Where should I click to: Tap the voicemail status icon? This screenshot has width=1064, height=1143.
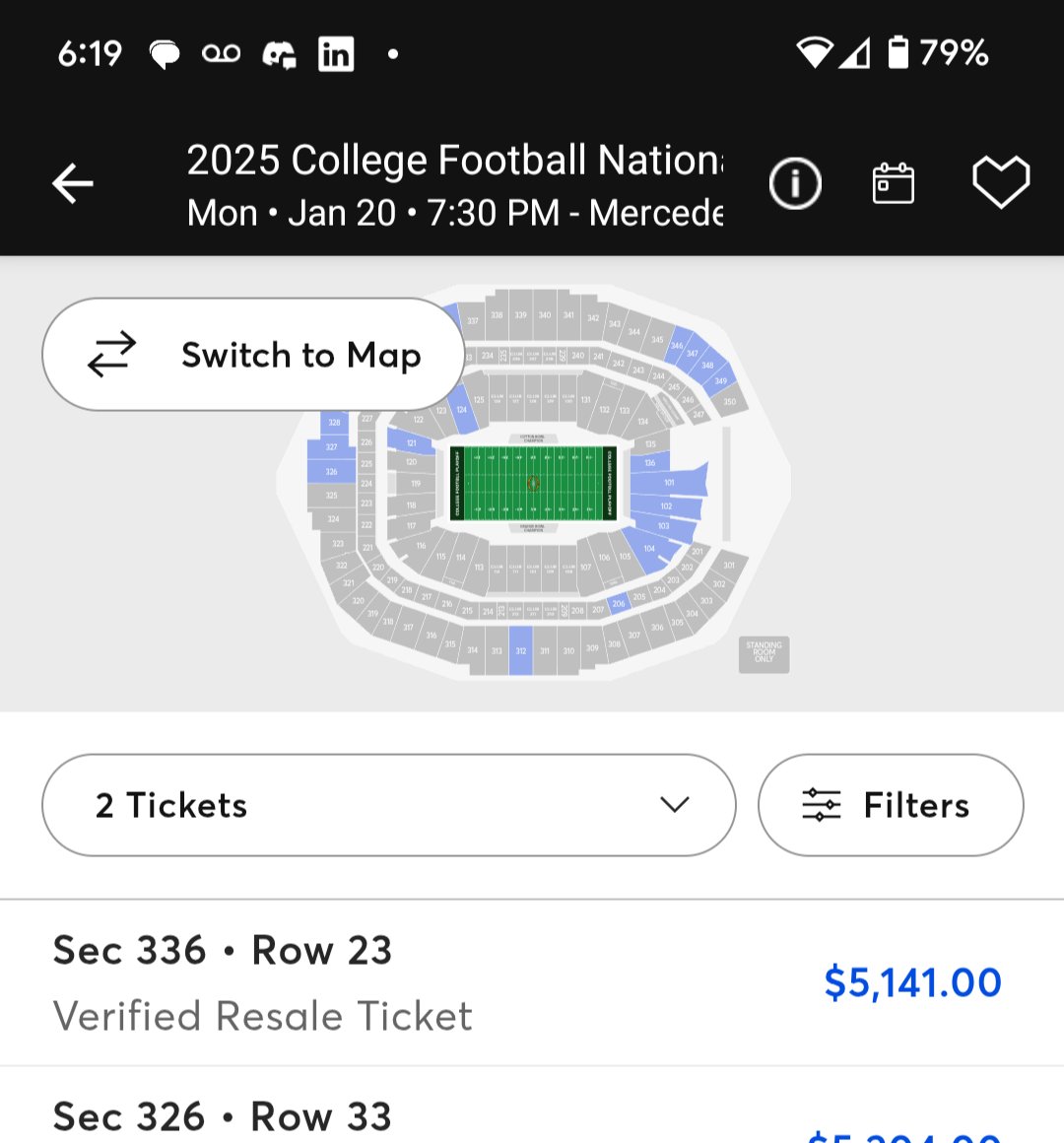(221, 54)
